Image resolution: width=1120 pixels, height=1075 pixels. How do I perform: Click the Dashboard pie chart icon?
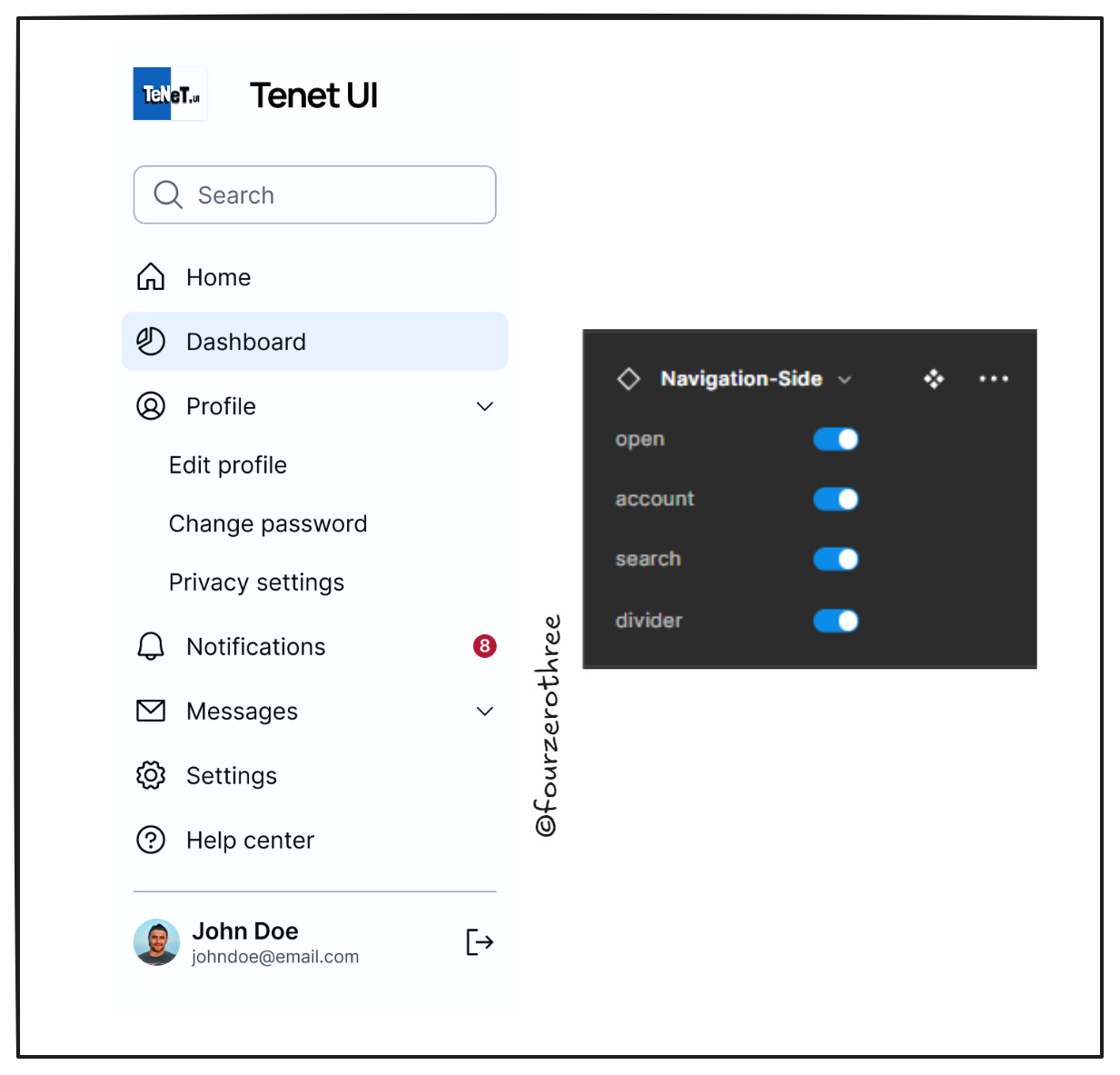click(151, 342)
